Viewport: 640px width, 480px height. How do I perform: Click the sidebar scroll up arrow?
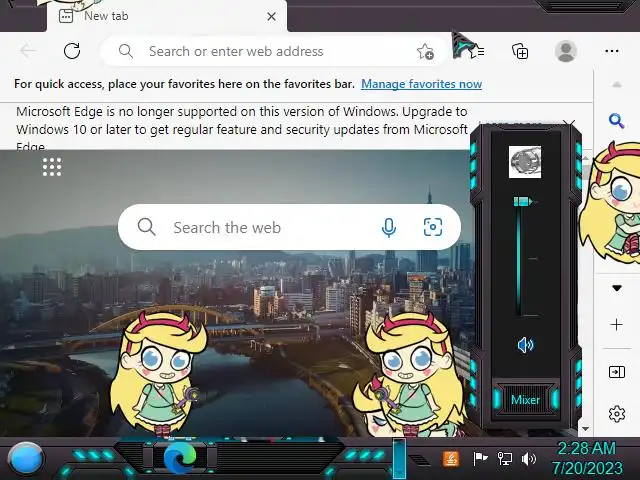pos(617,84)
